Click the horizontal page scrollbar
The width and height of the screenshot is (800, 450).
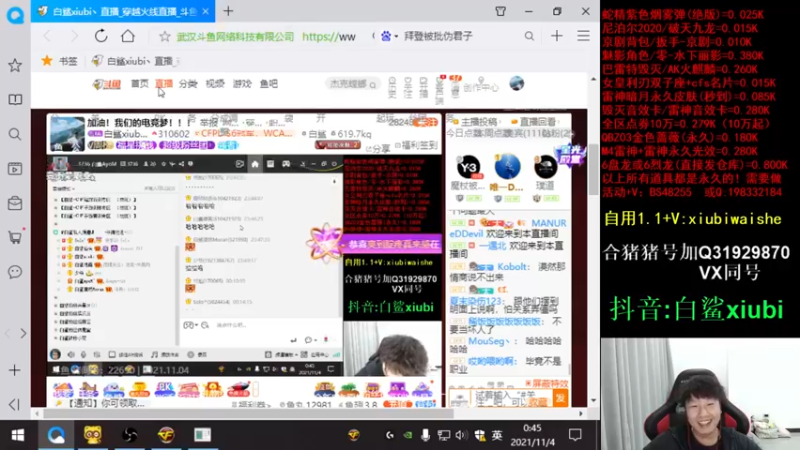tap(248, 414)
